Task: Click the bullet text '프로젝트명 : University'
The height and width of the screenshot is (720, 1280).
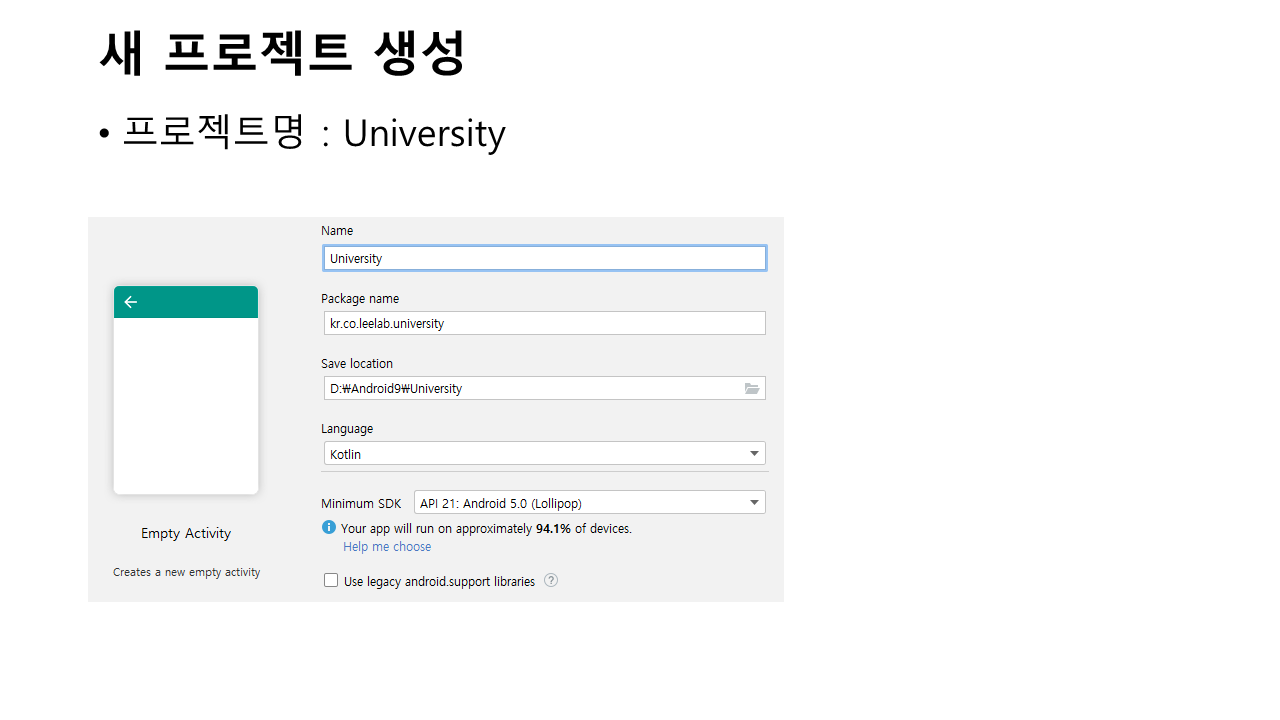Action: (313, 133)
